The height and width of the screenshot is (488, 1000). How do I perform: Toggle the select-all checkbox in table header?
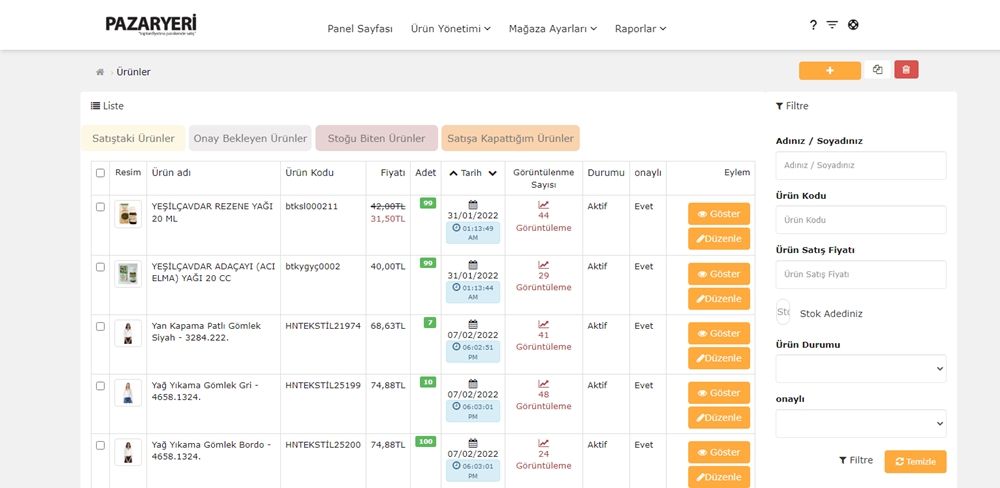coord(100,173)
